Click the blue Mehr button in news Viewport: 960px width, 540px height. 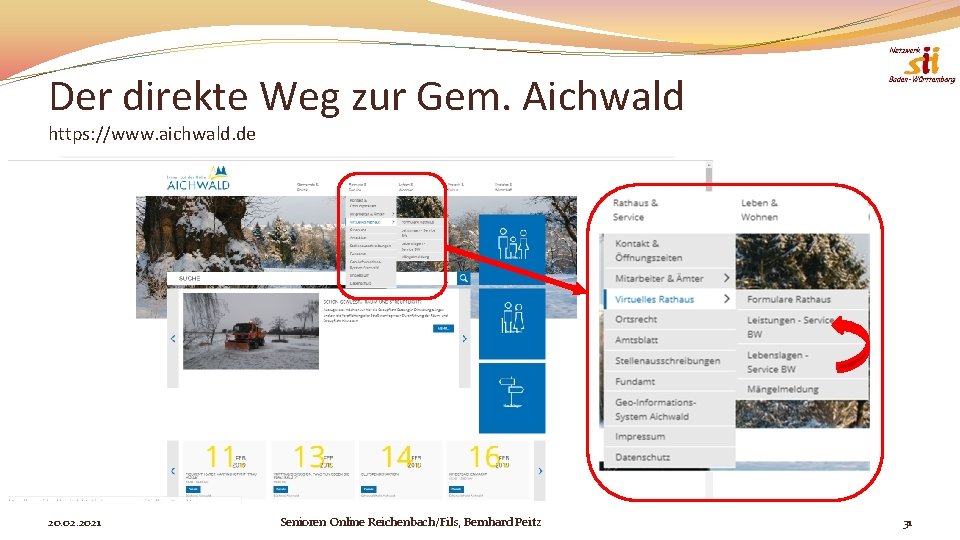(443, 328)
